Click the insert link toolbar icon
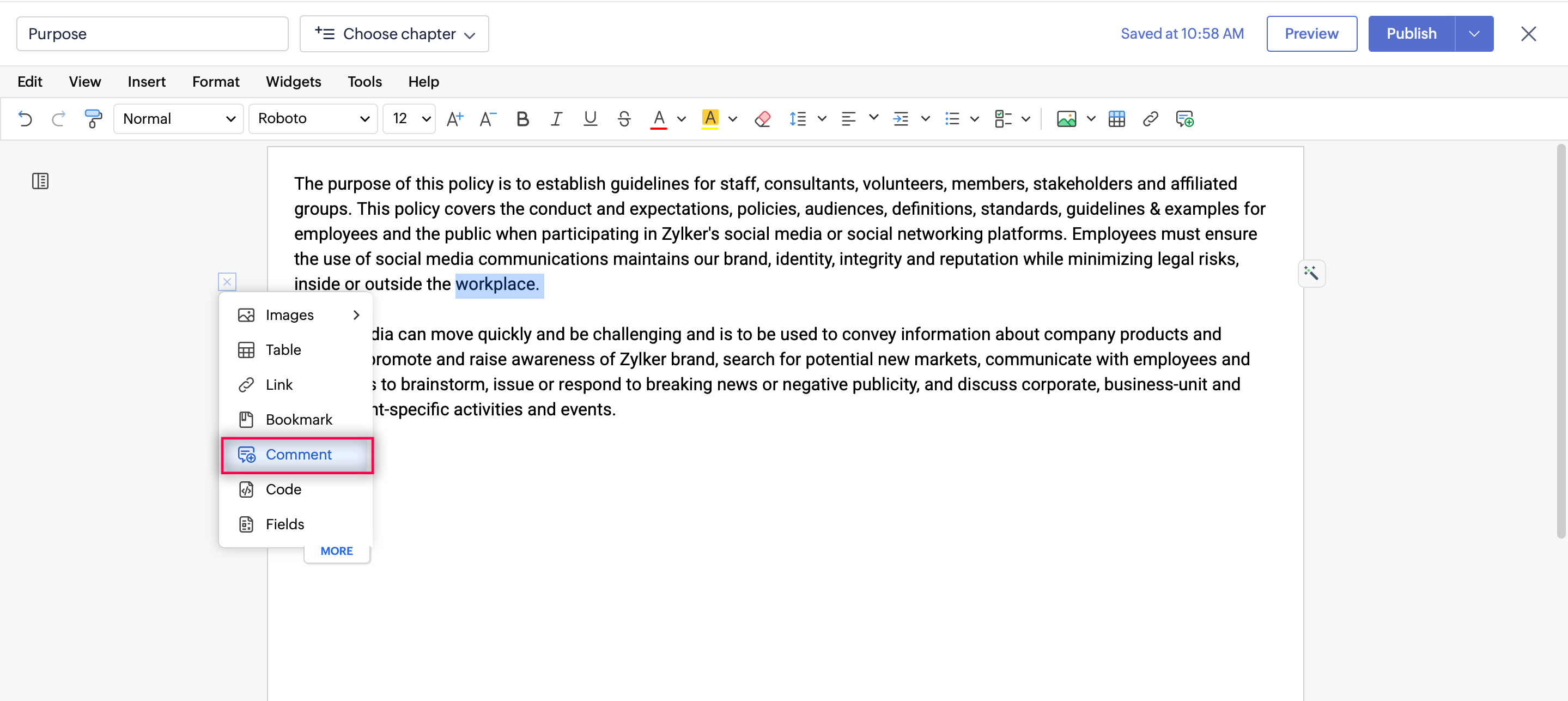1568x701 pixels. pos(1150,119)
